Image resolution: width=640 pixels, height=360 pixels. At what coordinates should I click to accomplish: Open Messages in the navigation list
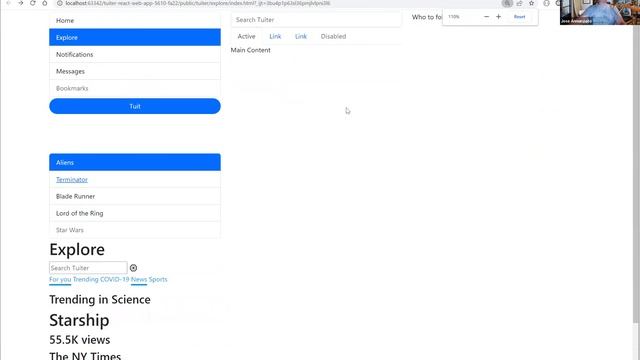(x=135, y=71)
